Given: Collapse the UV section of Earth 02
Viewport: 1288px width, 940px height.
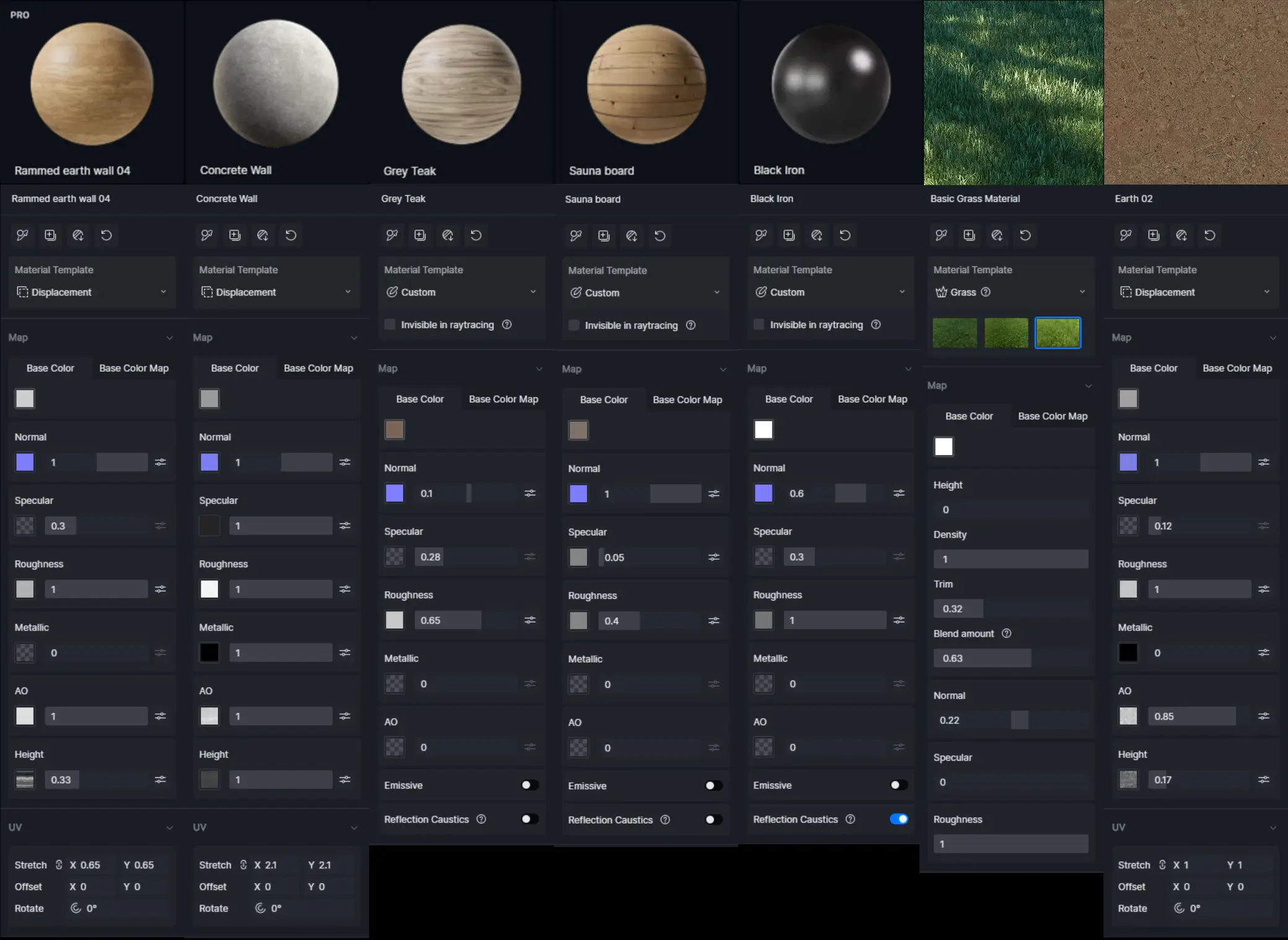Looking at the screenshot, I should tap(1273, 828).
